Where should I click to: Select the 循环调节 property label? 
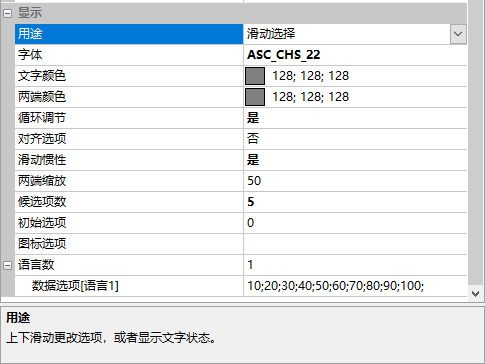(x=42, y=118)
